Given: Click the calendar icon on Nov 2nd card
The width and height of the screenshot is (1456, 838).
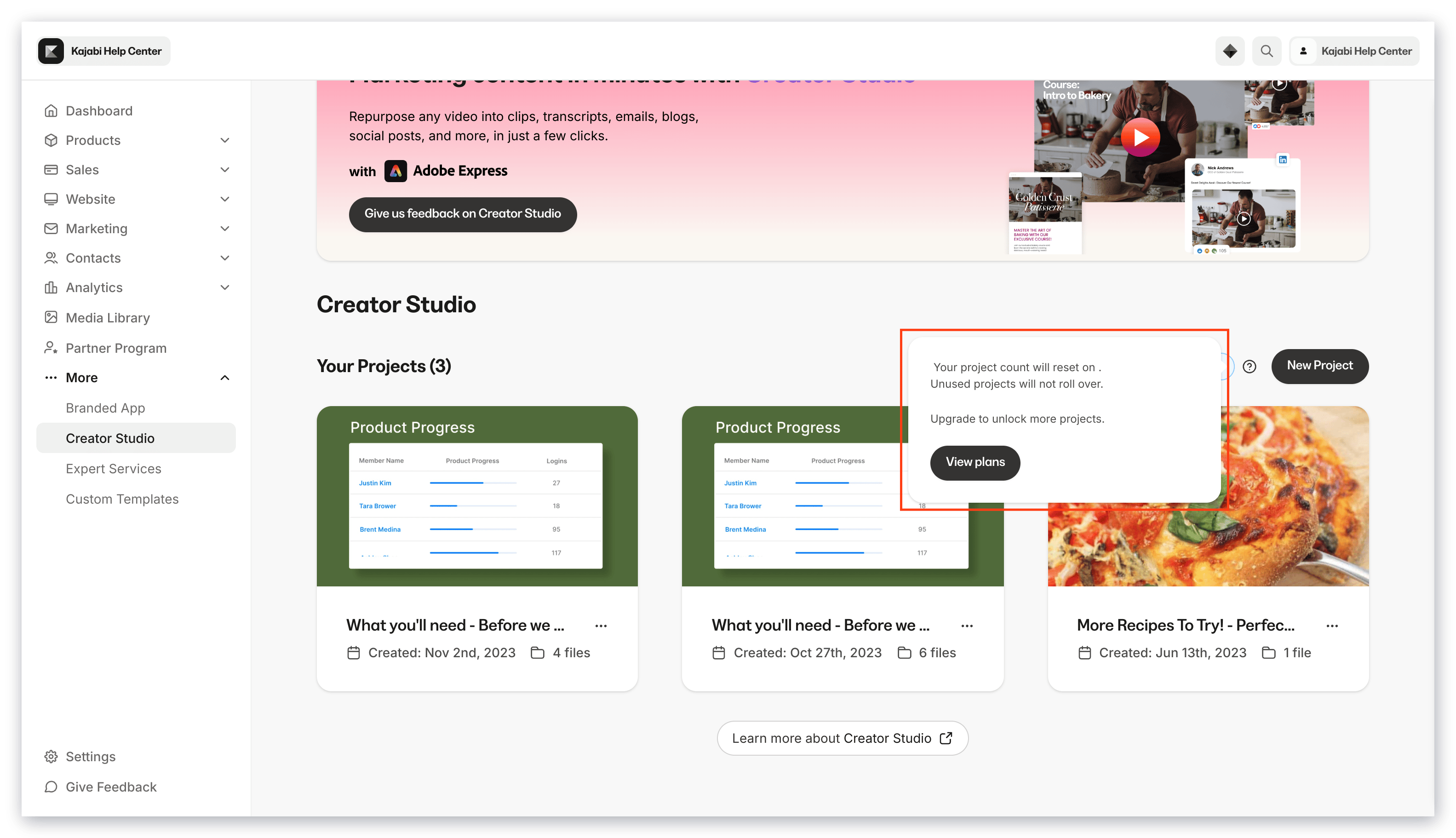Looking at the screenshot, I should [x=353, y=653].
